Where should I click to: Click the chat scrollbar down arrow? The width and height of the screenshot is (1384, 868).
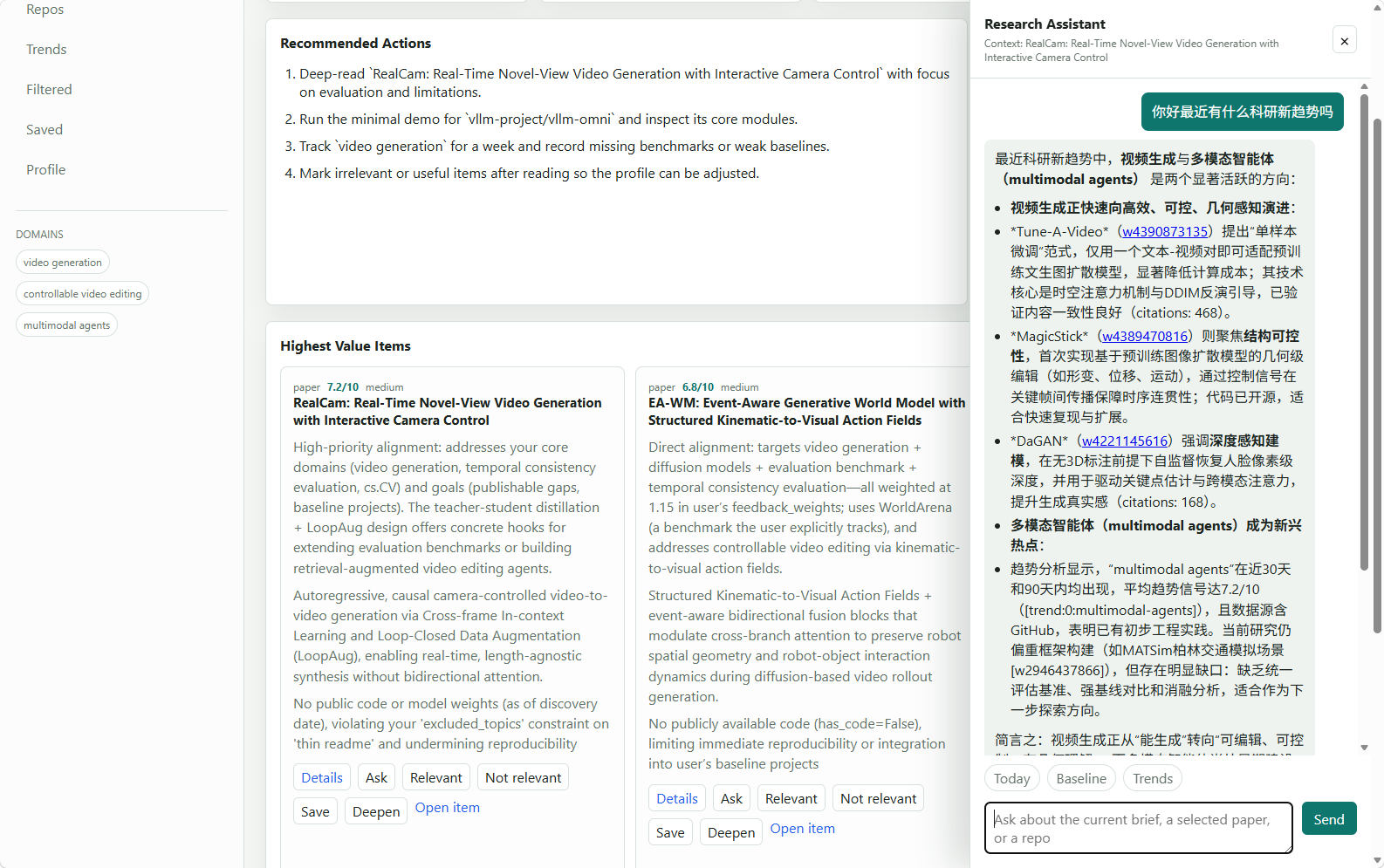click(x=1364, y=748)
